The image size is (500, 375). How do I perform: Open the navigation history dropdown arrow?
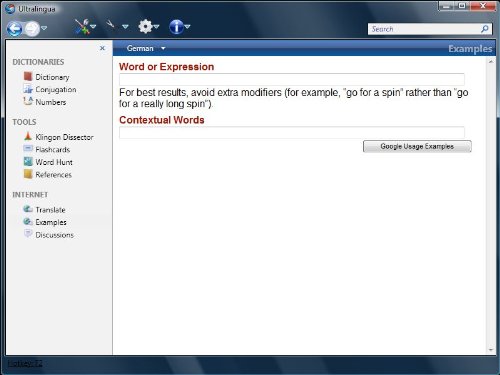[44, 28]
